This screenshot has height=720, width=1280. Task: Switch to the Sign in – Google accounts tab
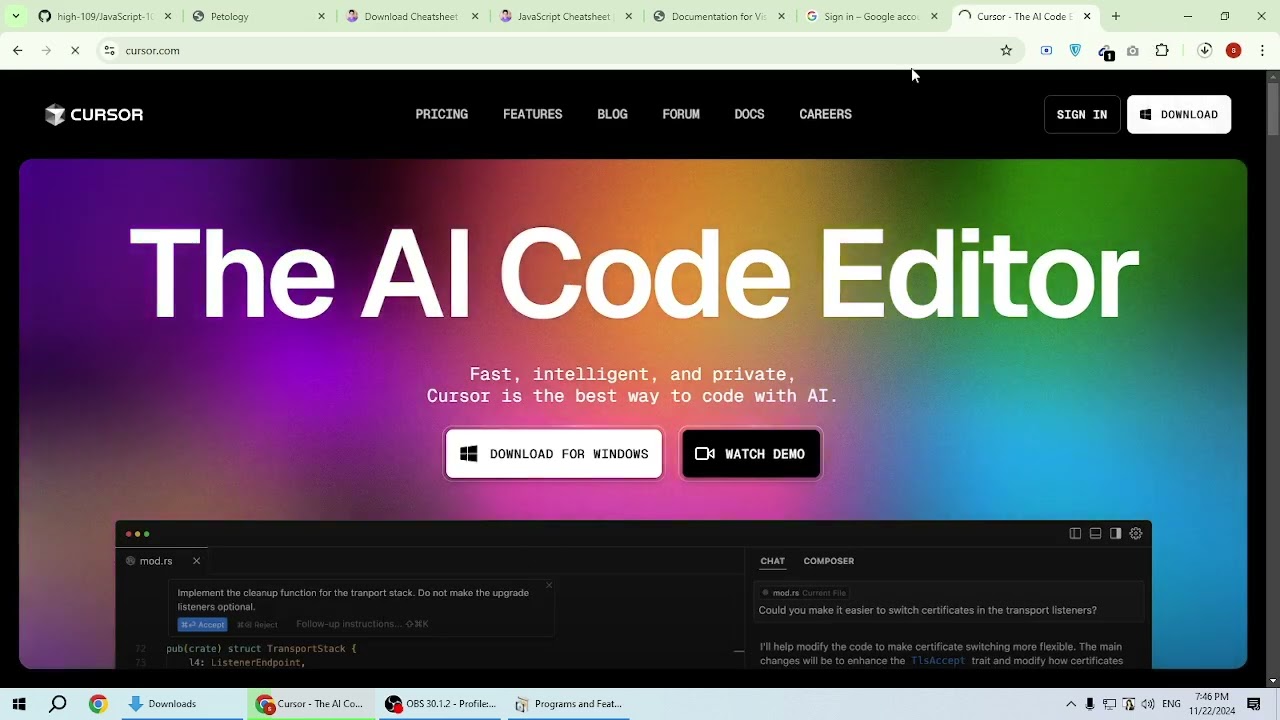(873, 16)
